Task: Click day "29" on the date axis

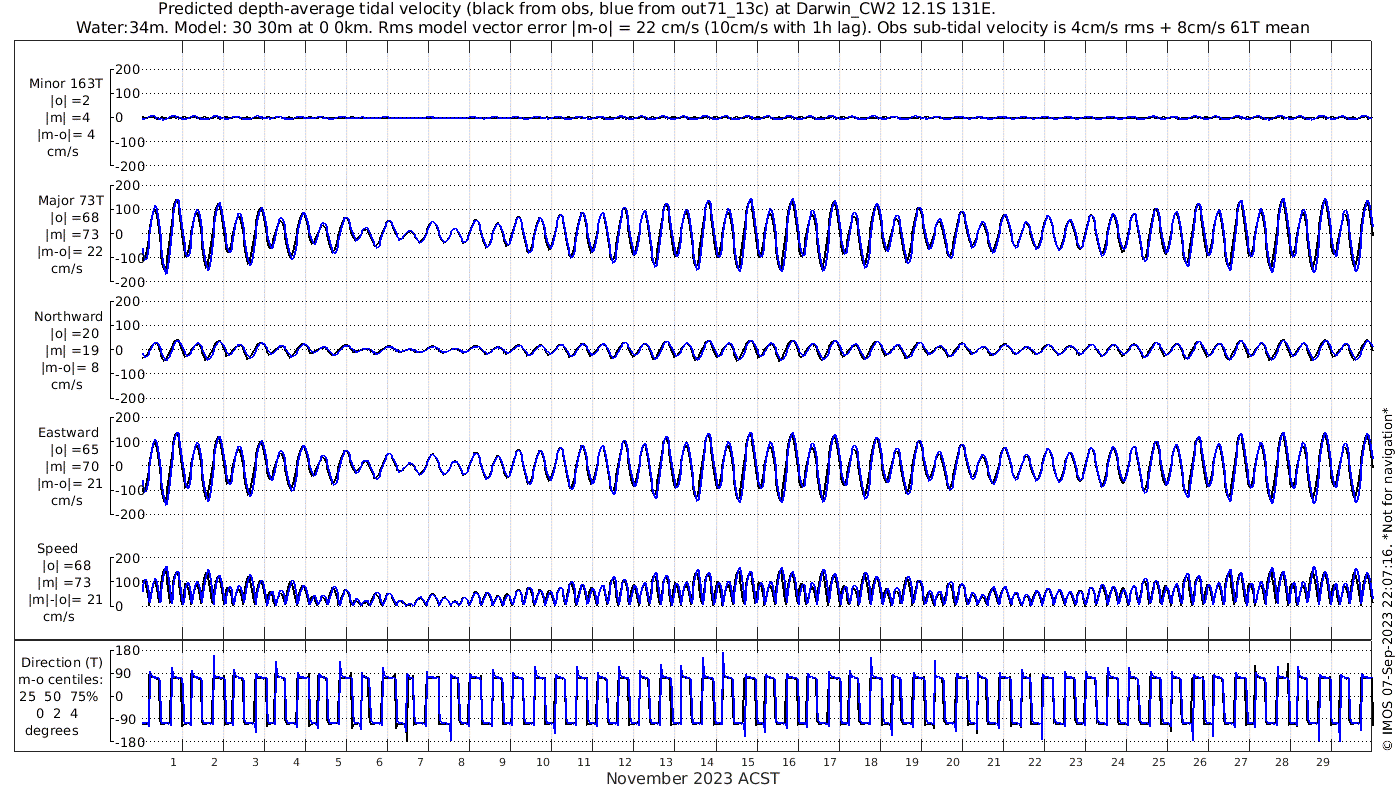Action: pyautogui.click(x=1322, y=762)
